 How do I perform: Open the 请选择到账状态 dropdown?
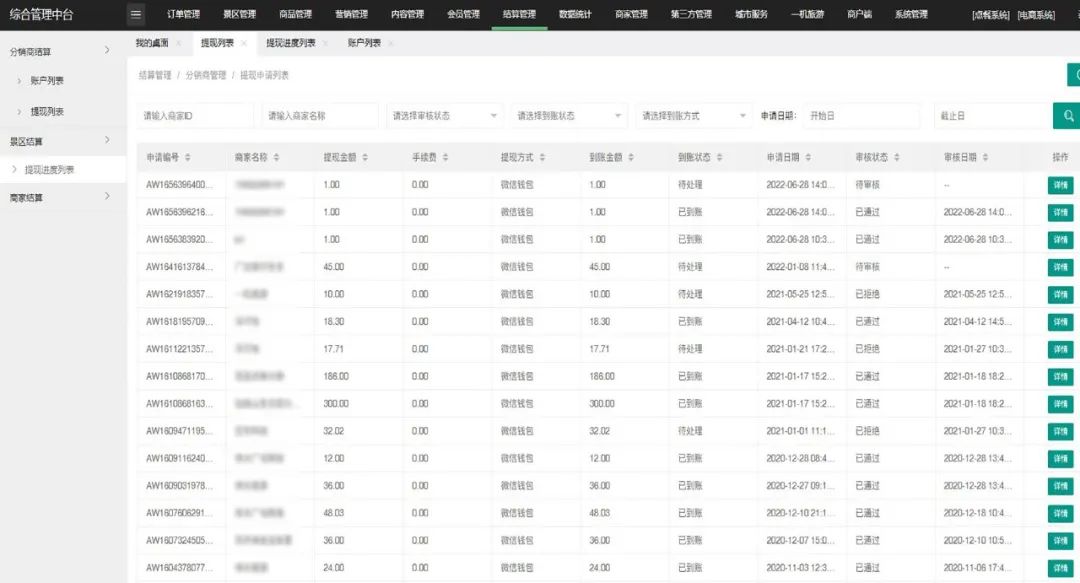click(x=569, y=116)
